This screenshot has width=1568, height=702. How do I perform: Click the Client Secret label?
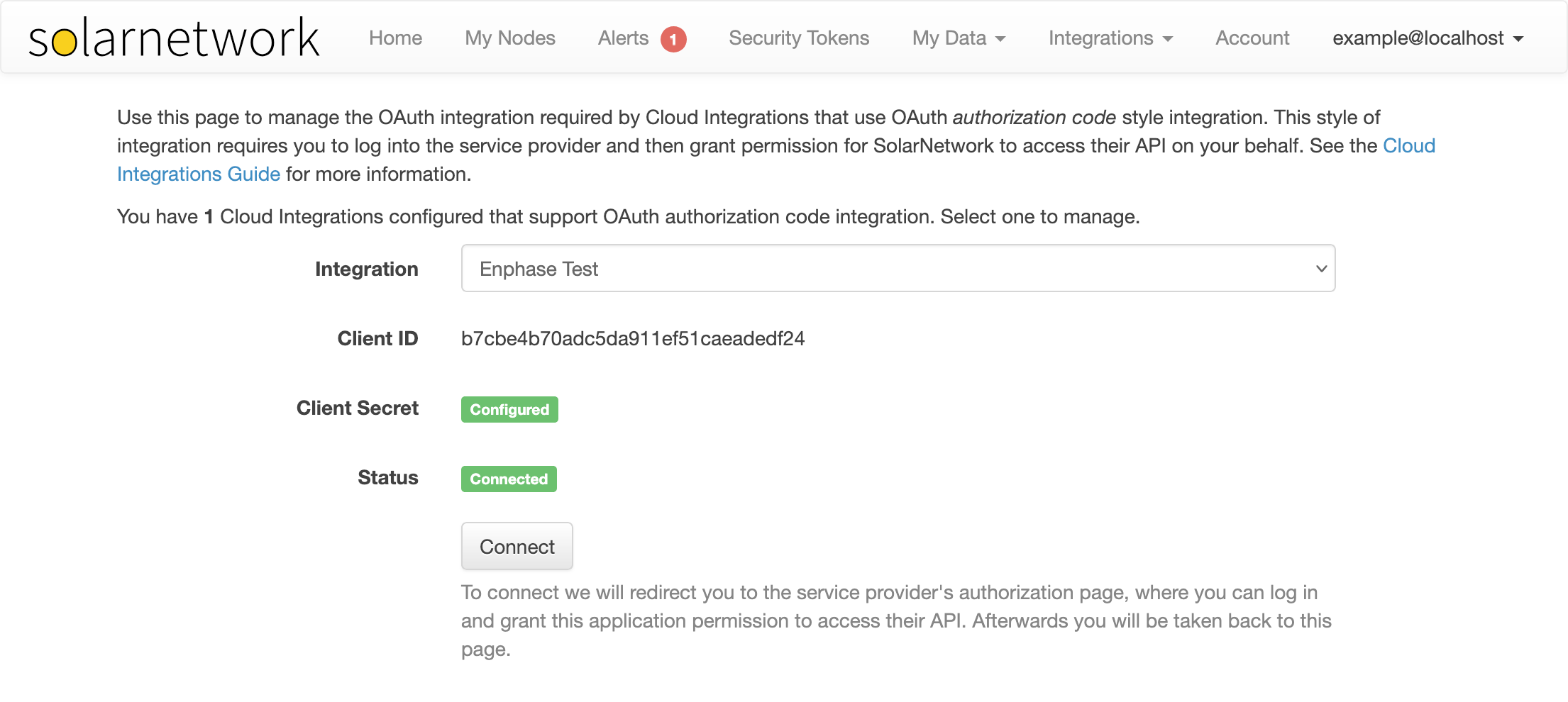pyautogui.click(x=358, y=408)
